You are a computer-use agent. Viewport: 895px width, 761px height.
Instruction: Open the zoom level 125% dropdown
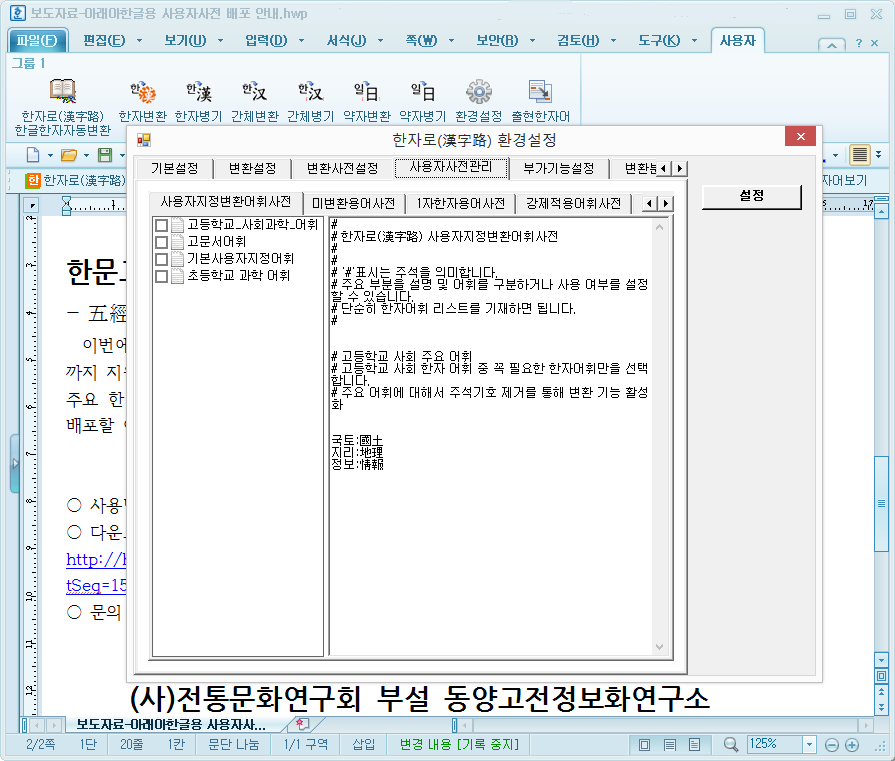tap(810, 744)
